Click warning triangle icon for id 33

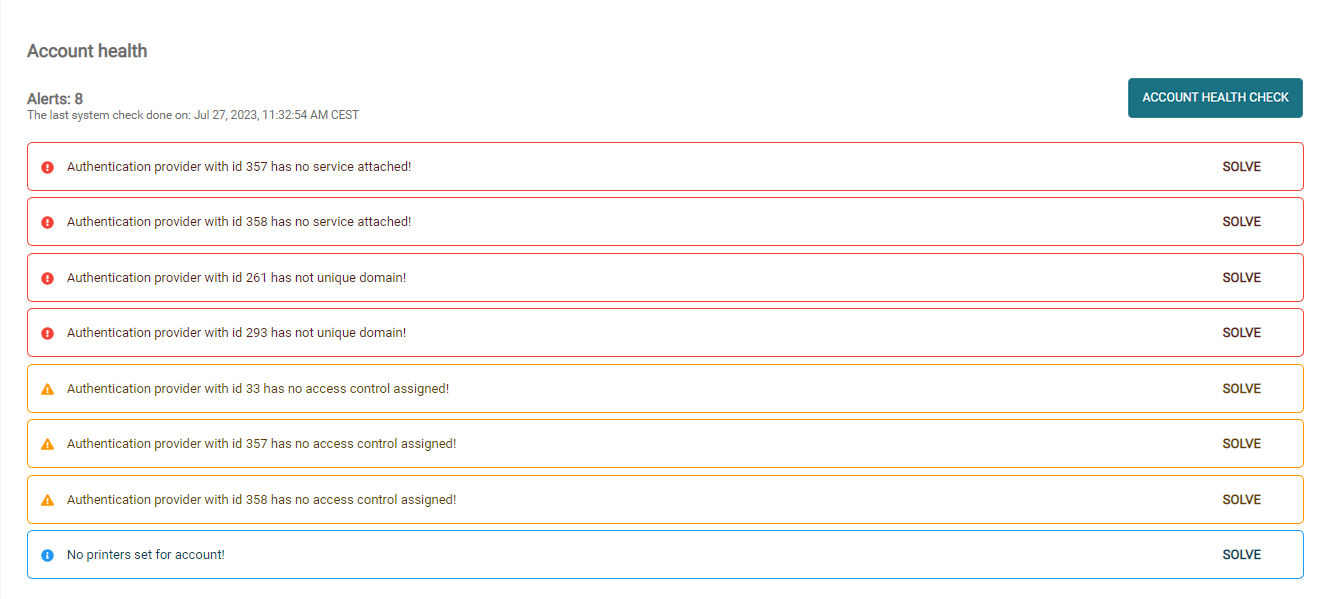(47, 389)
